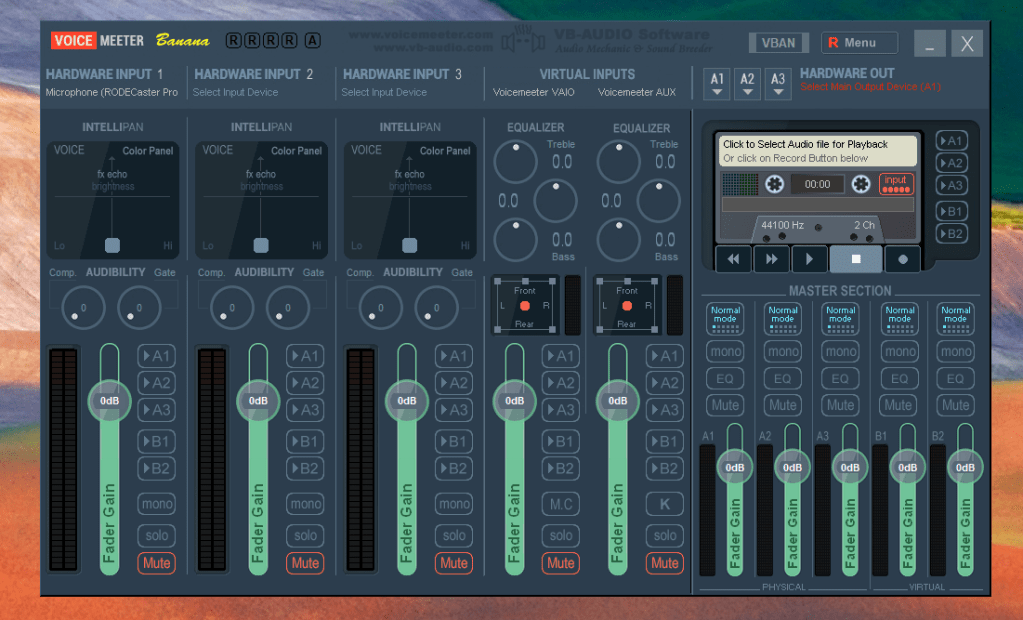Click the left cassette reel icon
The height and width of the screenshot is (620, 1023).
coord(774,184)
